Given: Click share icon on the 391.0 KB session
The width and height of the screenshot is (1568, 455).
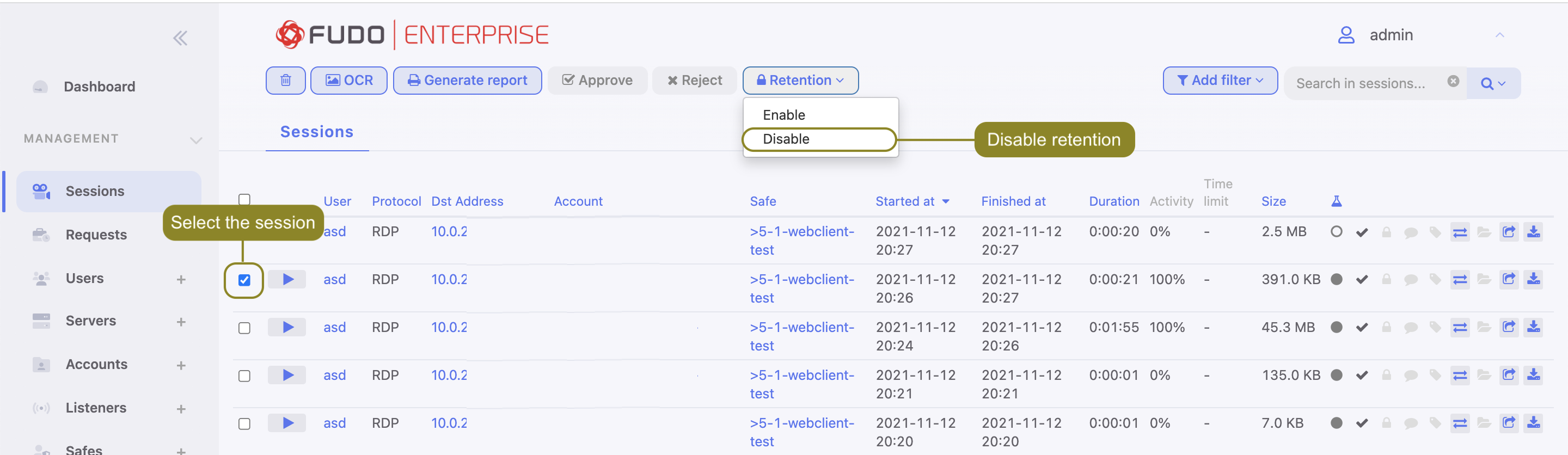Looking at the screenshot, I should [x=1508, y=280].
